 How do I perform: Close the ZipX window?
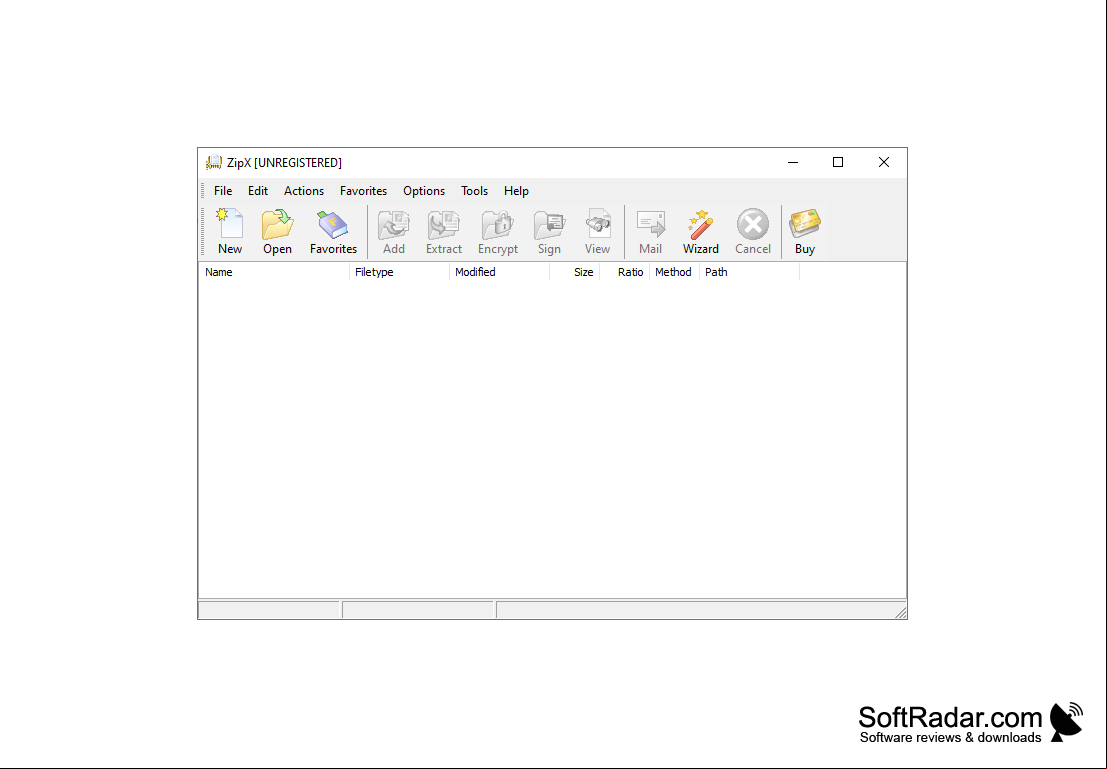click(x=884, y=162)
